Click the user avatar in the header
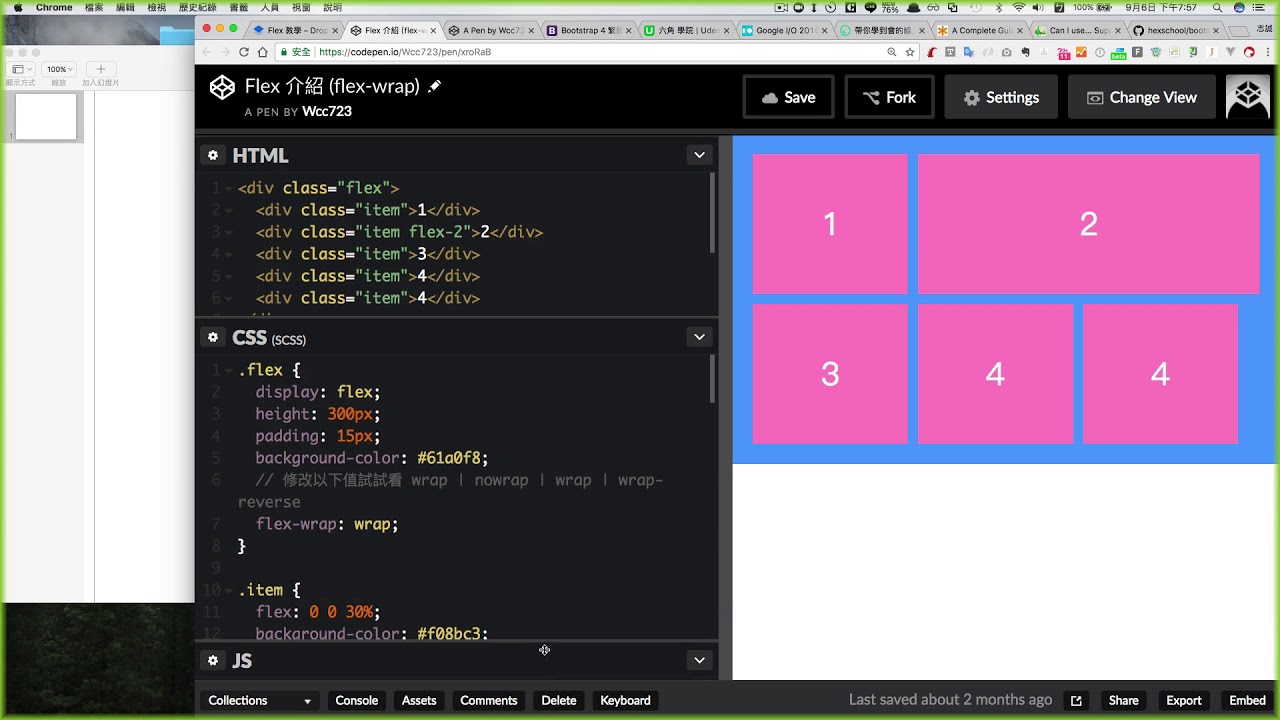 click(x=1248, y=97)
